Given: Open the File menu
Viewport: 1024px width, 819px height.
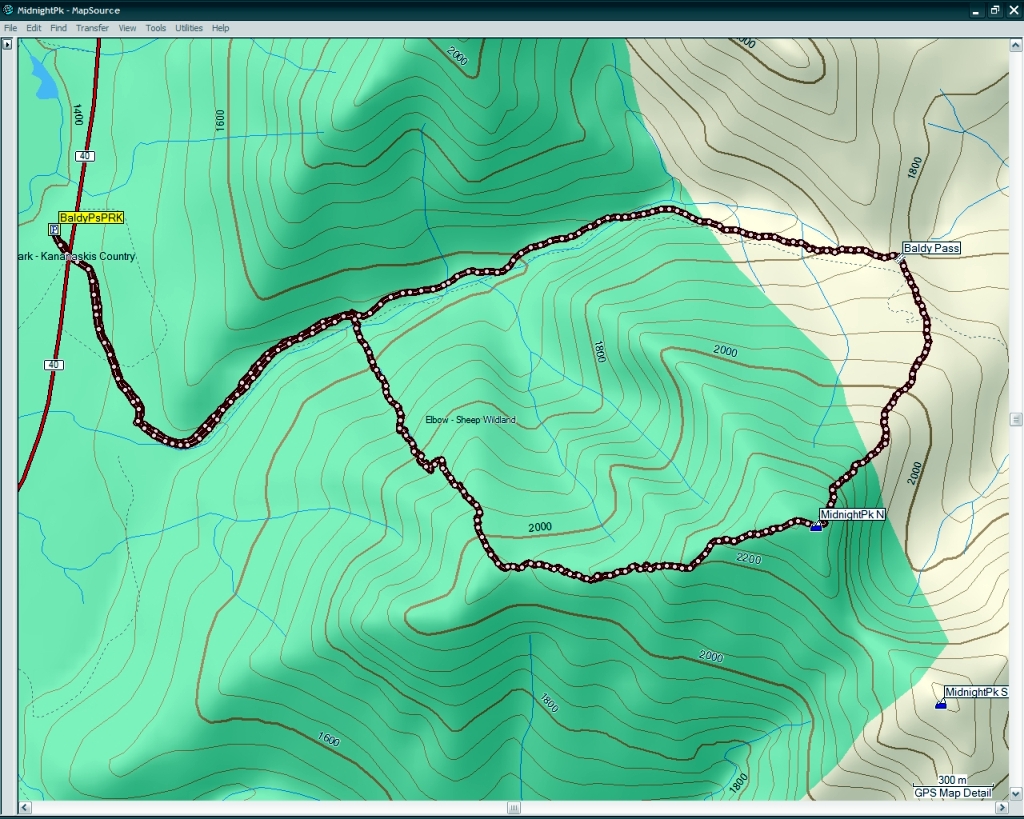Looking at the screenshot, I should coord(11,28).
